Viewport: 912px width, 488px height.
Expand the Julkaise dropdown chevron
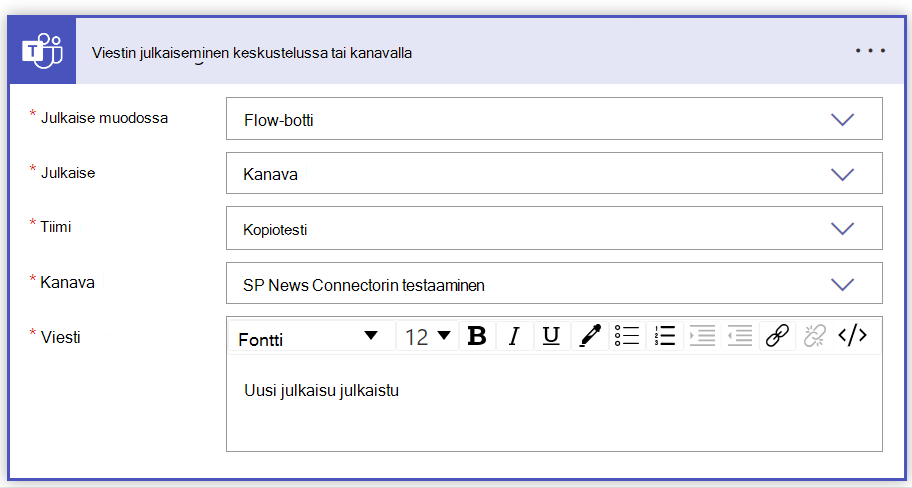click(842, 174)
